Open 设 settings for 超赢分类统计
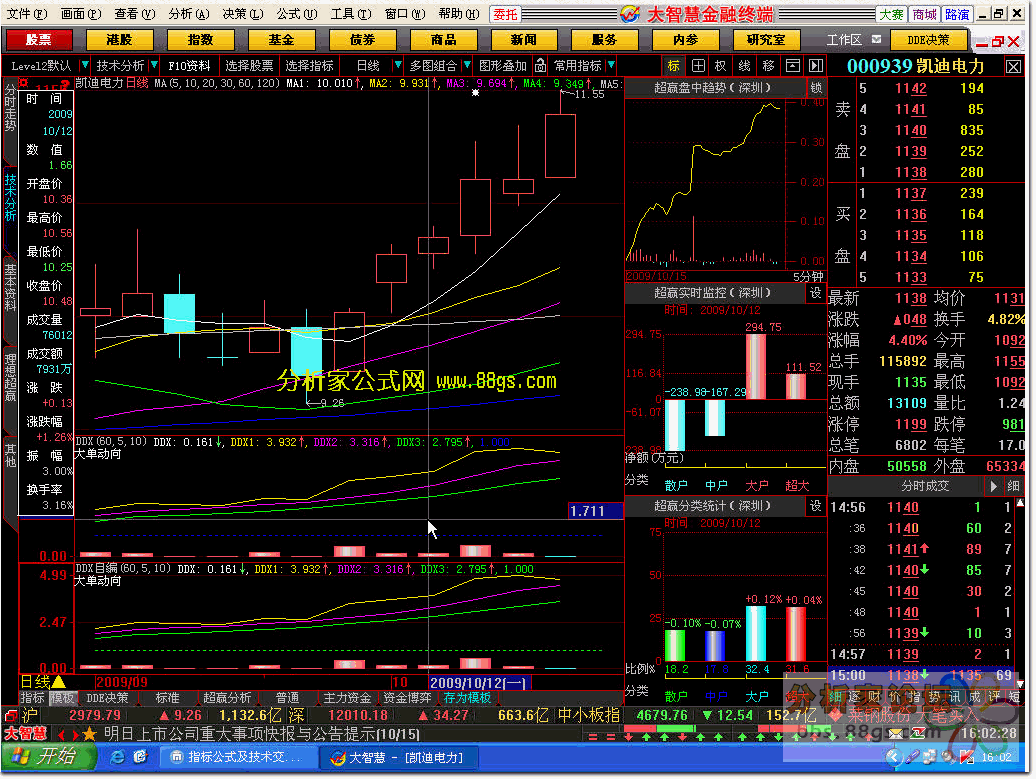 [816, 506]
